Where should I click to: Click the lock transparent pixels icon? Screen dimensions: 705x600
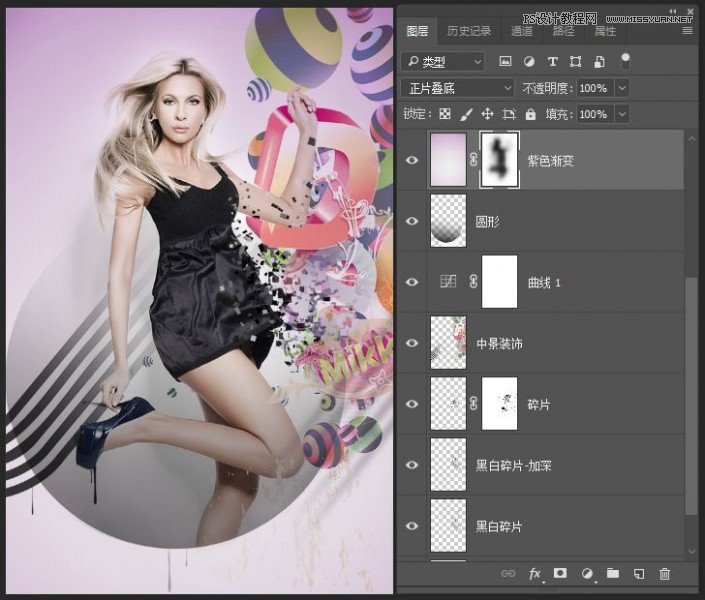445,115
